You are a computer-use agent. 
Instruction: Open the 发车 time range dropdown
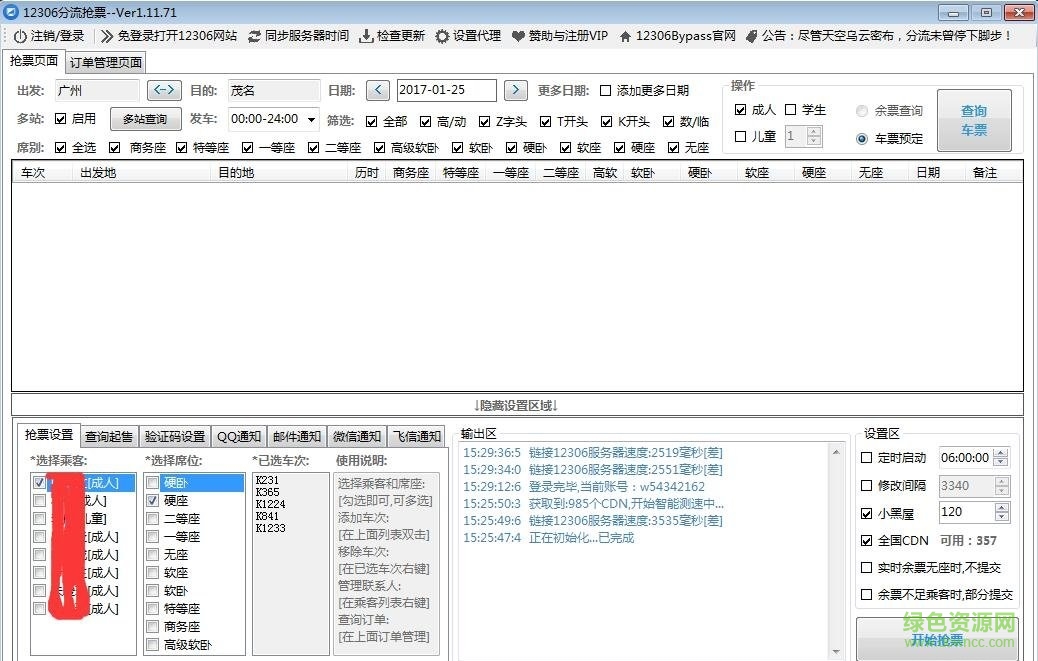coord(311,119)
